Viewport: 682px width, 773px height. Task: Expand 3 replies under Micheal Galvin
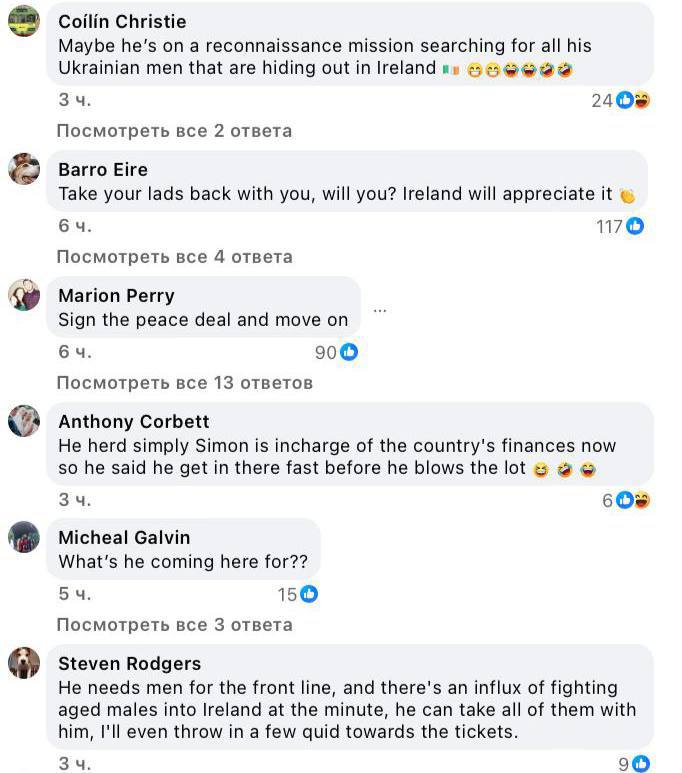174,625
